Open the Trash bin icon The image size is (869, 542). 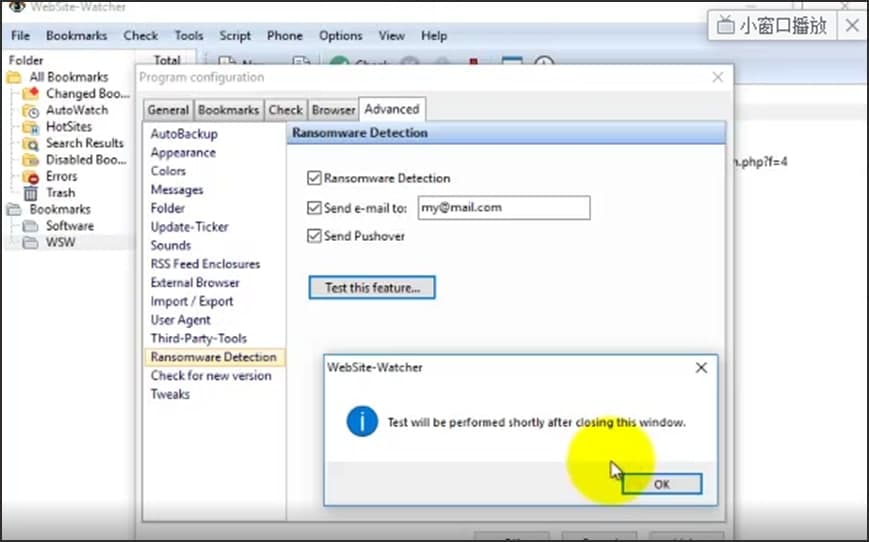pos(30,193)
